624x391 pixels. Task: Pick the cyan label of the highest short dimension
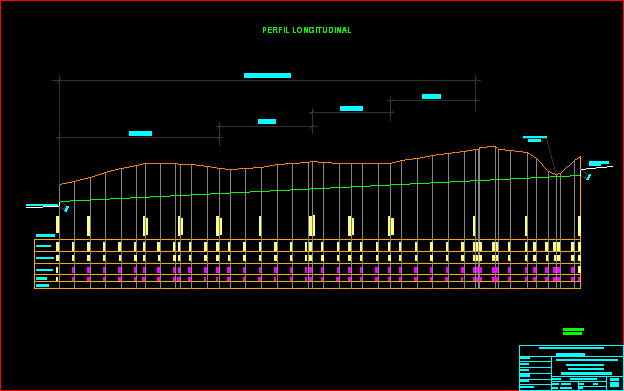[x=431, y=97]
